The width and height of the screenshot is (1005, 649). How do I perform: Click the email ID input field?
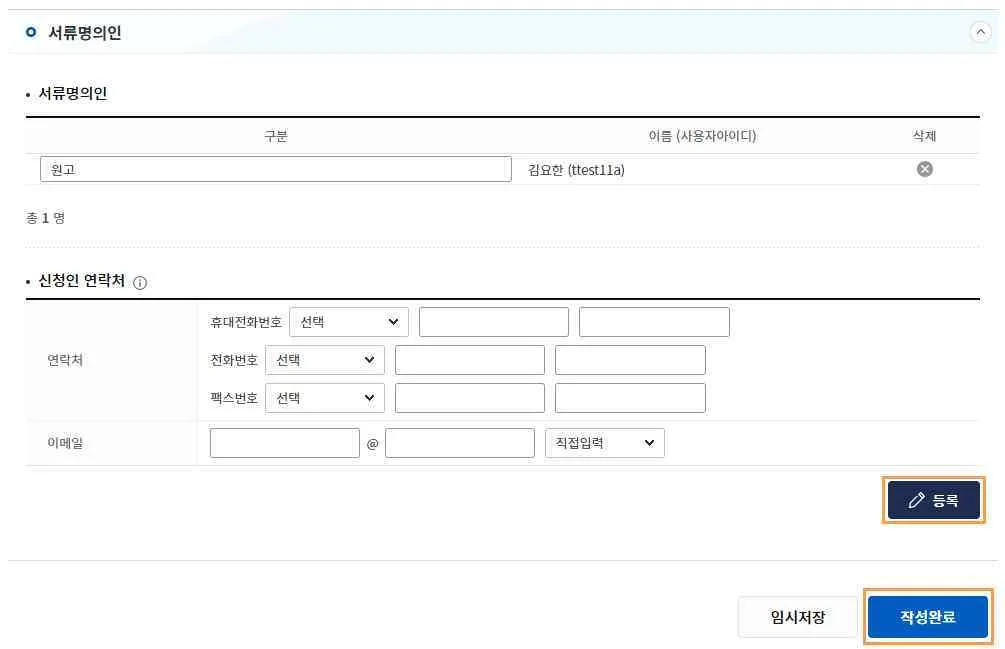point(285,443)
